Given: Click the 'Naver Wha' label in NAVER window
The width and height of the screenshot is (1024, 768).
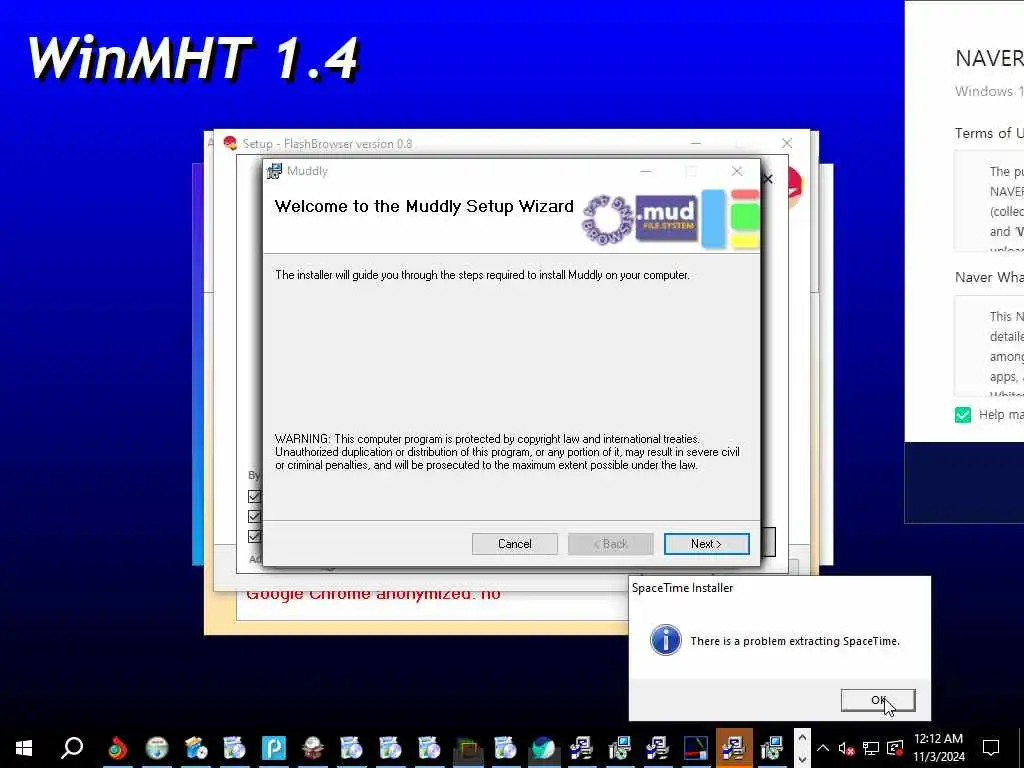Looking at the screenshot, I should (989, 278).
